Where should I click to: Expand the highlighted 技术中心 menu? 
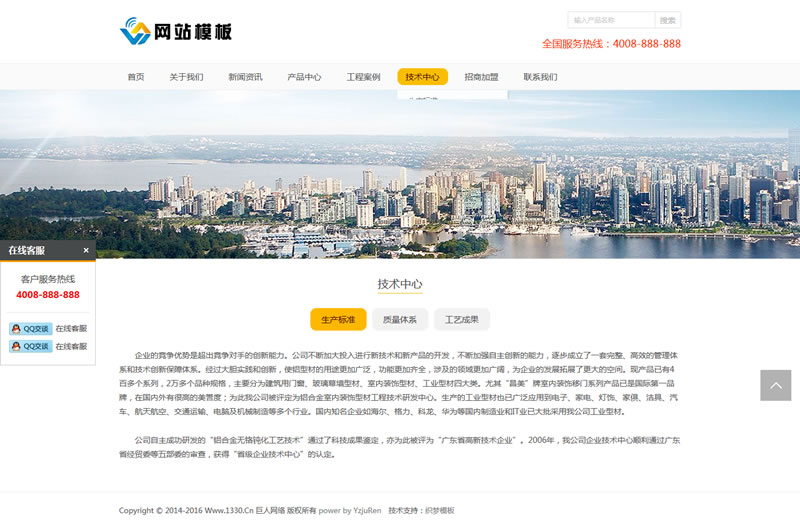422,77
